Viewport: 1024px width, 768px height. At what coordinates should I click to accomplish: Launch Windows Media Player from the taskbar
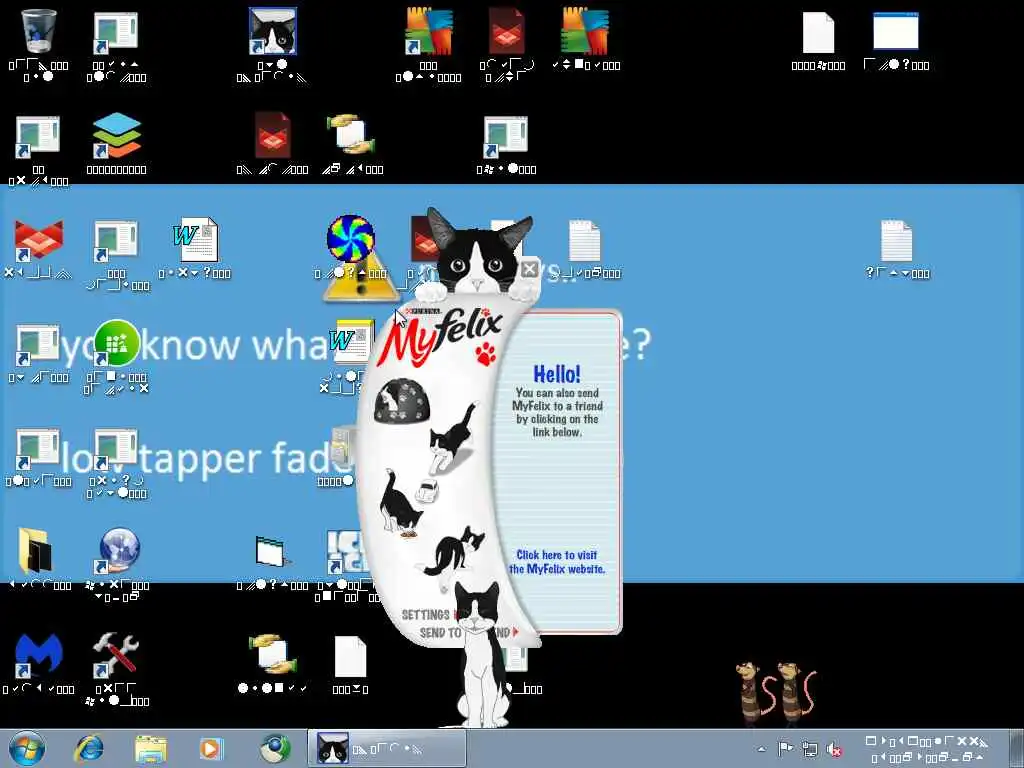click(210, 749)
